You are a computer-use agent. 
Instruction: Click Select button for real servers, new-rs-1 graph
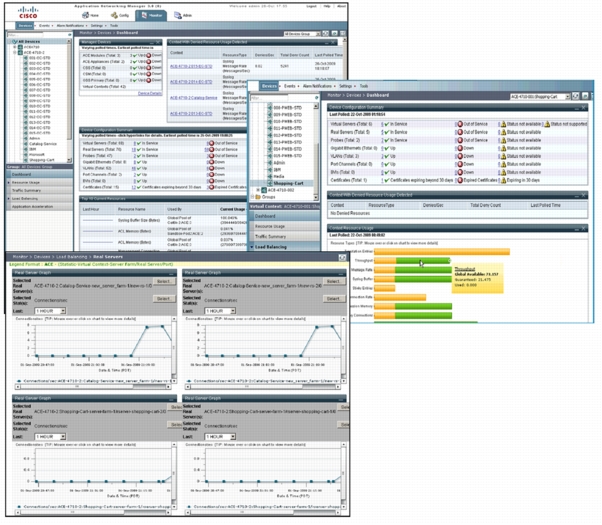164,282
